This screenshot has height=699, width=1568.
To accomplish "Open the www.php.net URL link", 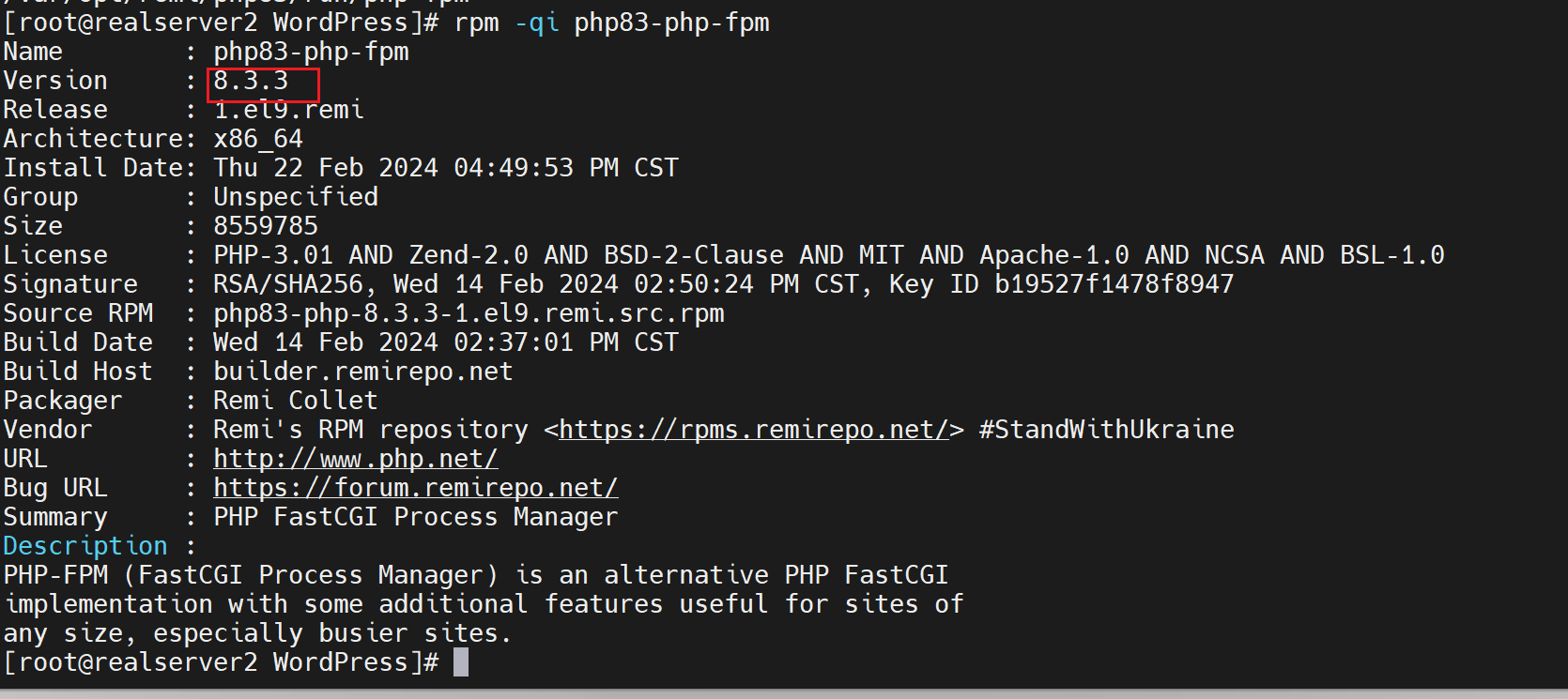I will pos(355,459).
